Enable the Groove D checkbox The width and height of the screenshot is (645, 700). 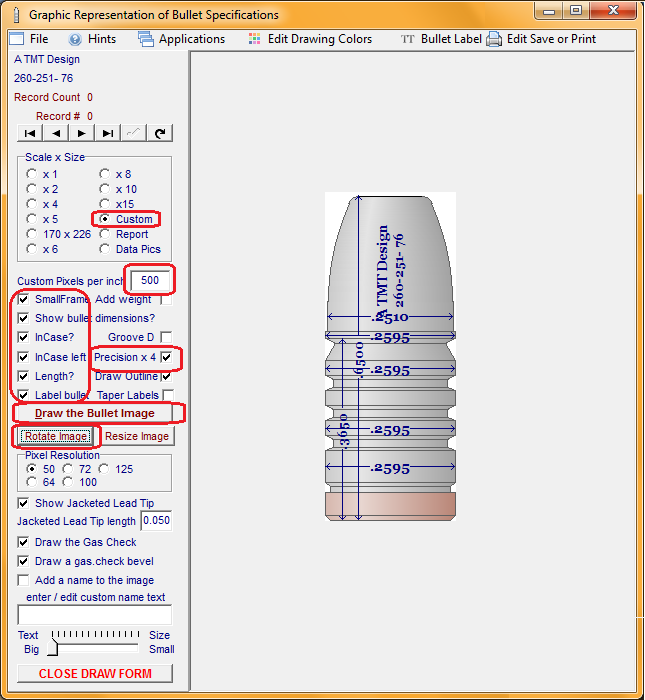(x=166, y=337)
